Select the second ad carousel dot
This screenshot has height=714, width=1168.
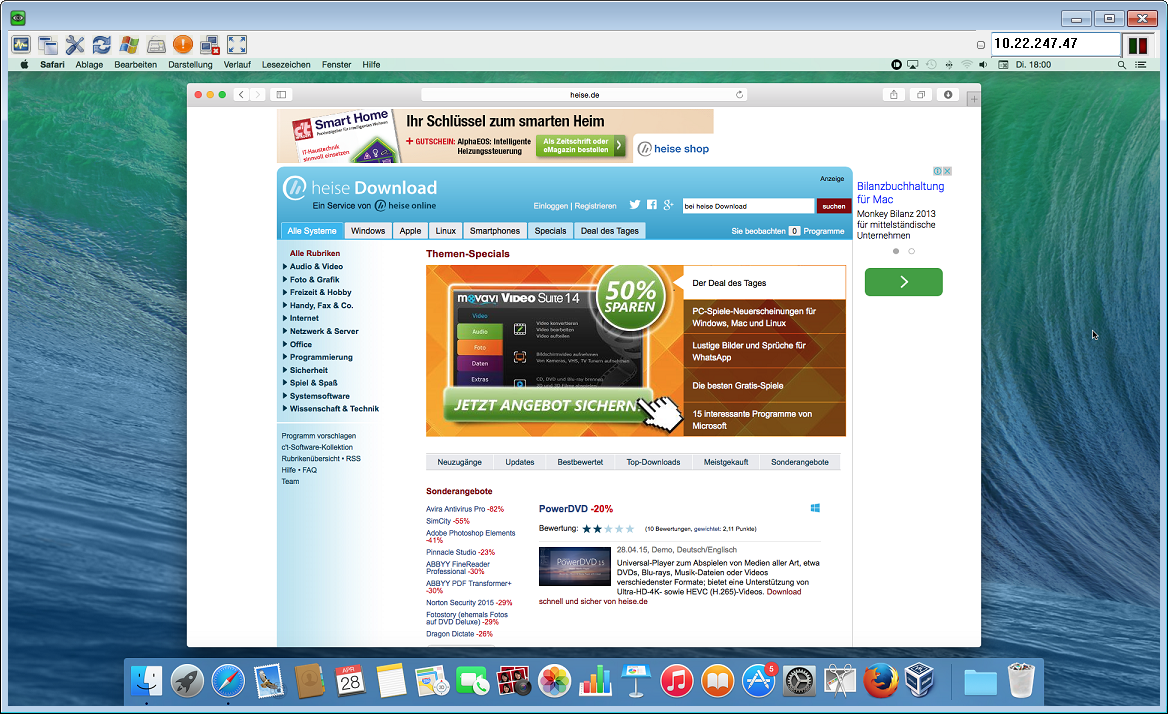911,252
